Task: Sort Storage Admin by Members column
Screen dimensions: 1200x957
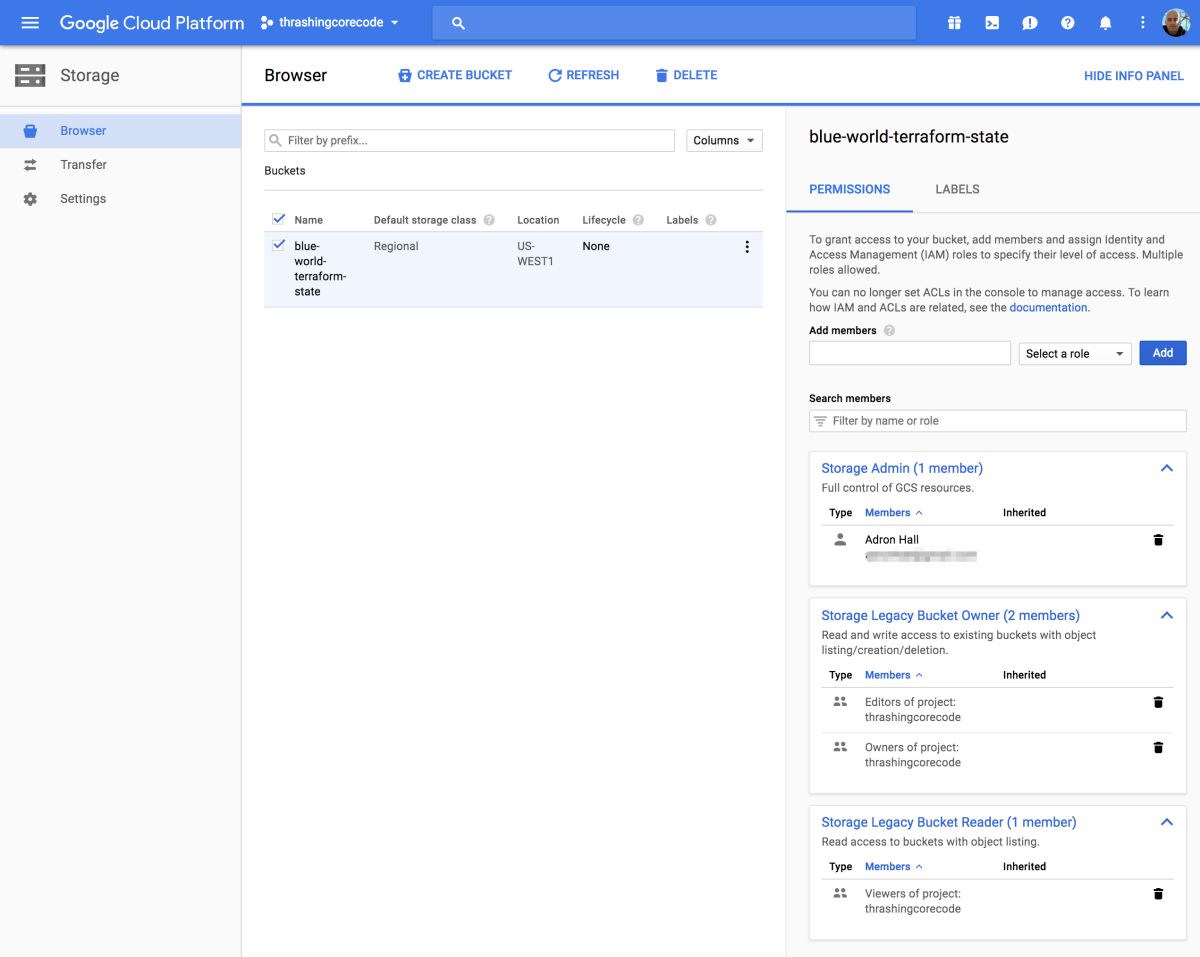Action: [x=893, y=513]
